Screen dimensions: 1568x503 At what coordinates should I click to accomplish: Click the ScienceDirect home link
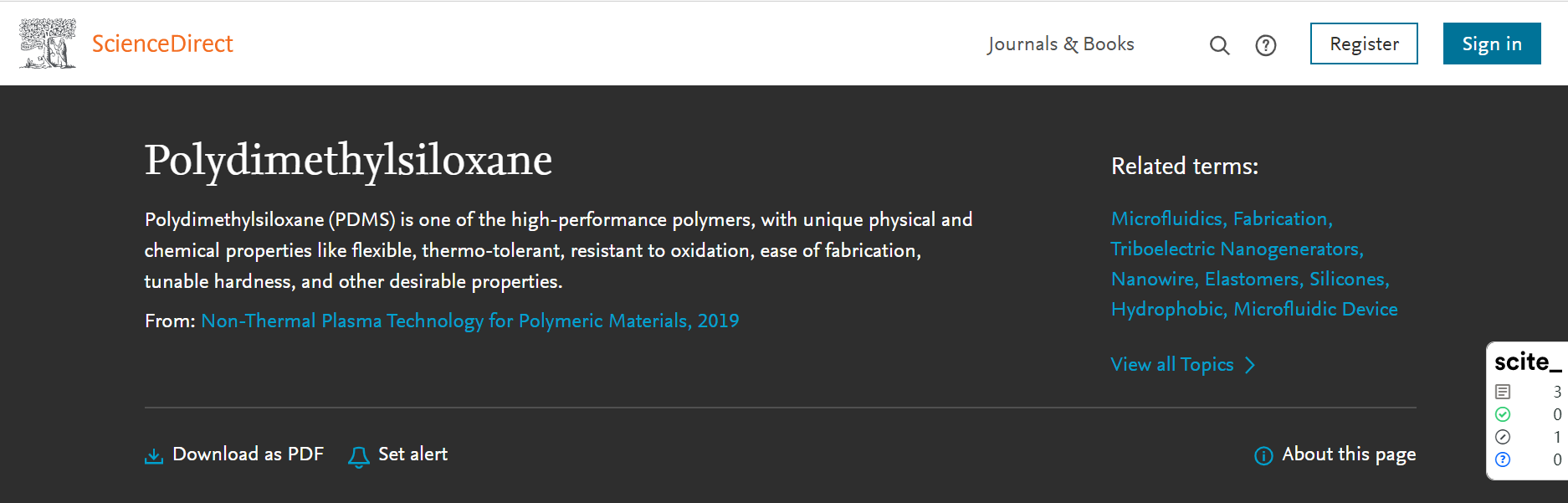click(162, 44)
